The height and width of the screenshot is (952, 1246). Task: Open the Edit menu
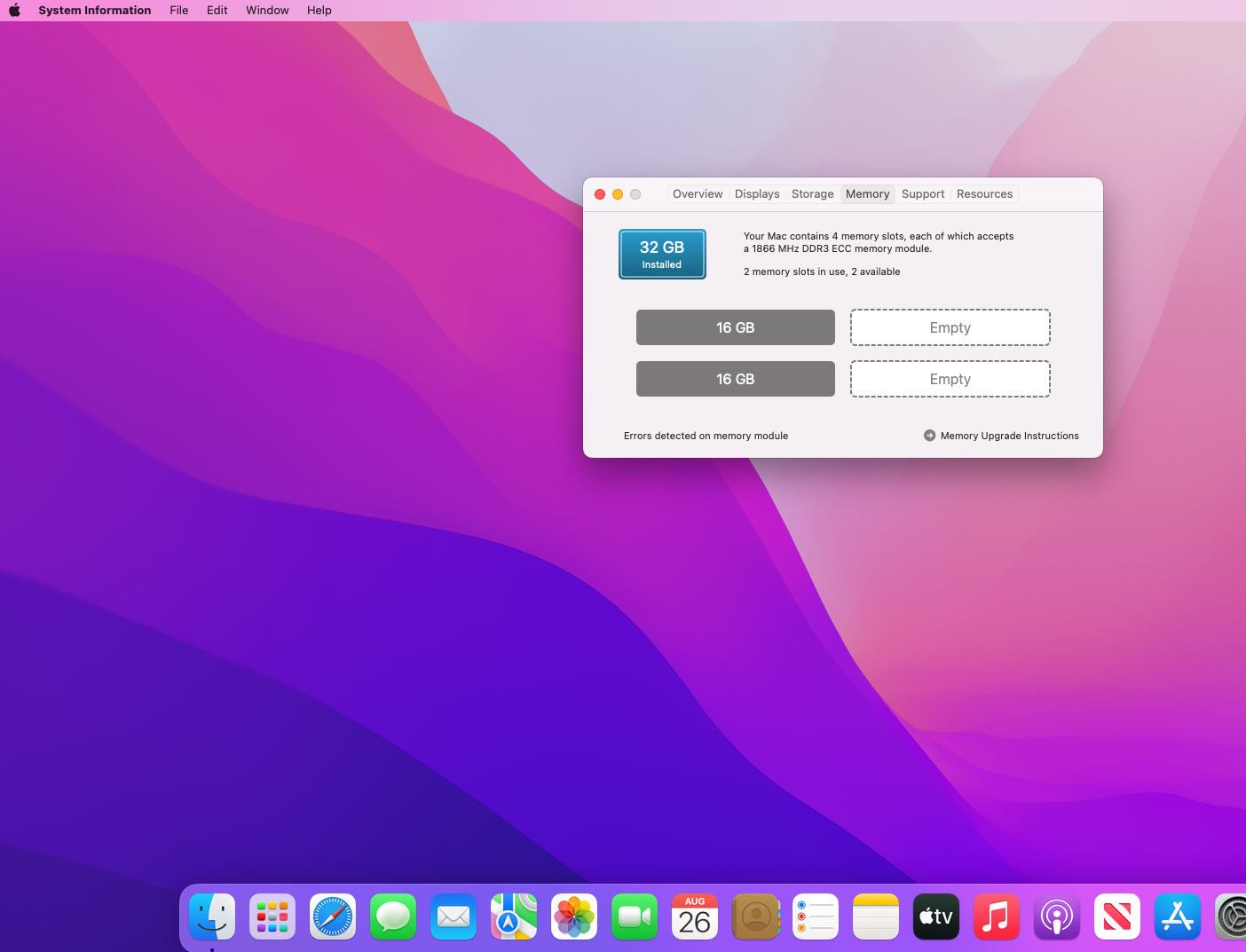click(x=217, y=11)
